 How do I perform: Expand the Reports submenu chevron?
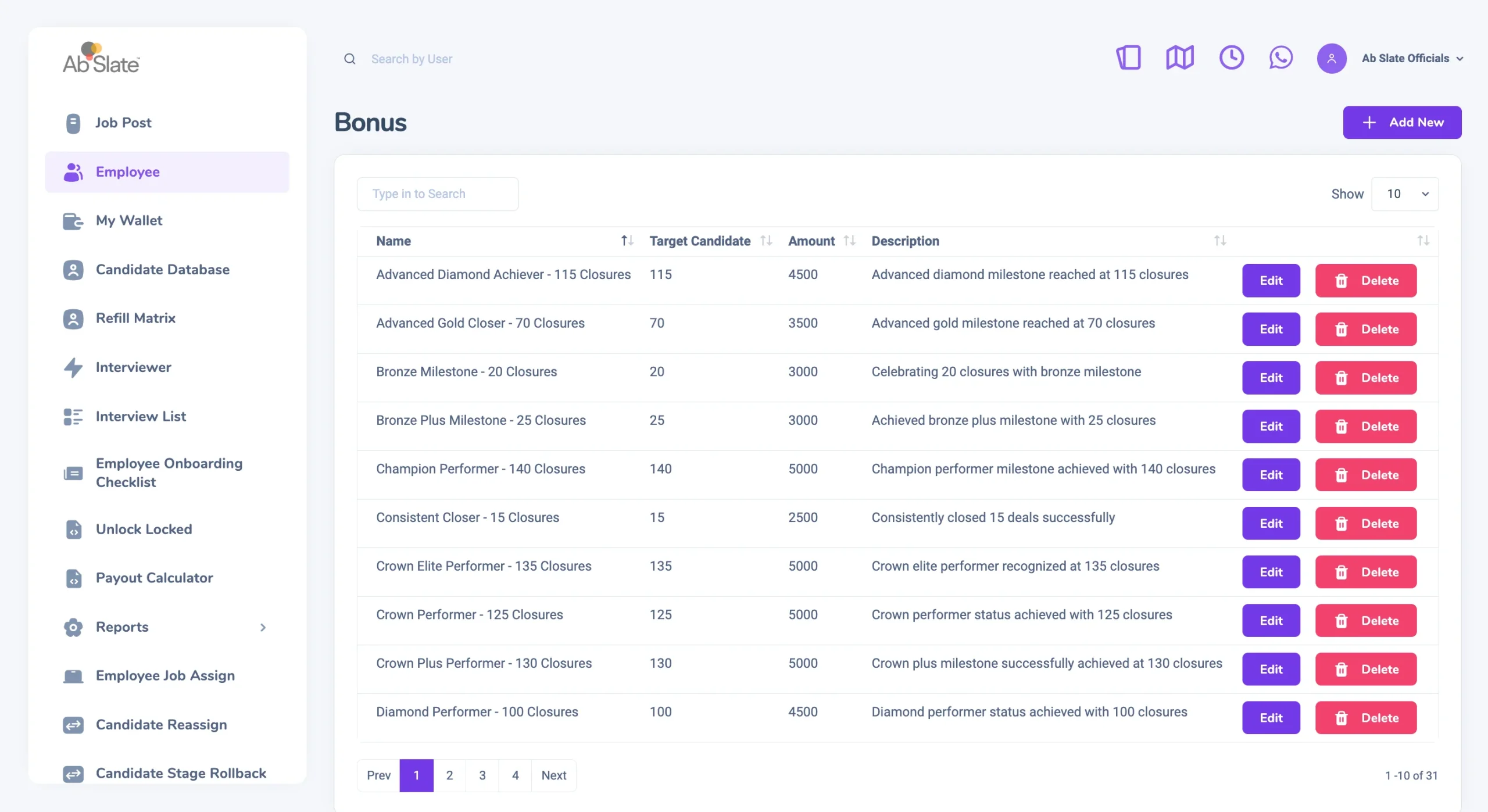coord(263,627)
